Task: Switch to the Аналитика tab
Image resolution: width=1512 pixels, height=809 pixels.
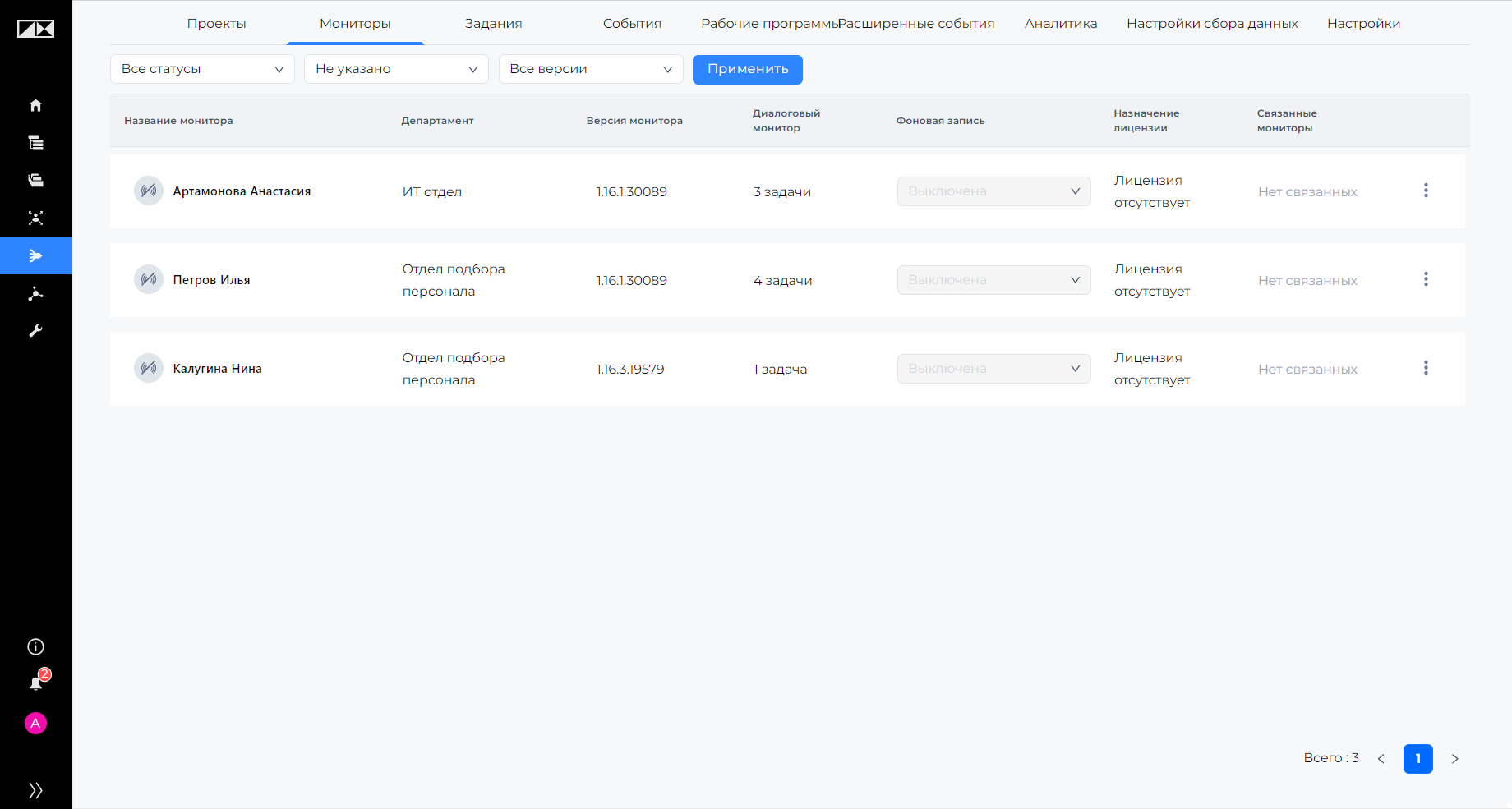Action: coord(1061,24)
